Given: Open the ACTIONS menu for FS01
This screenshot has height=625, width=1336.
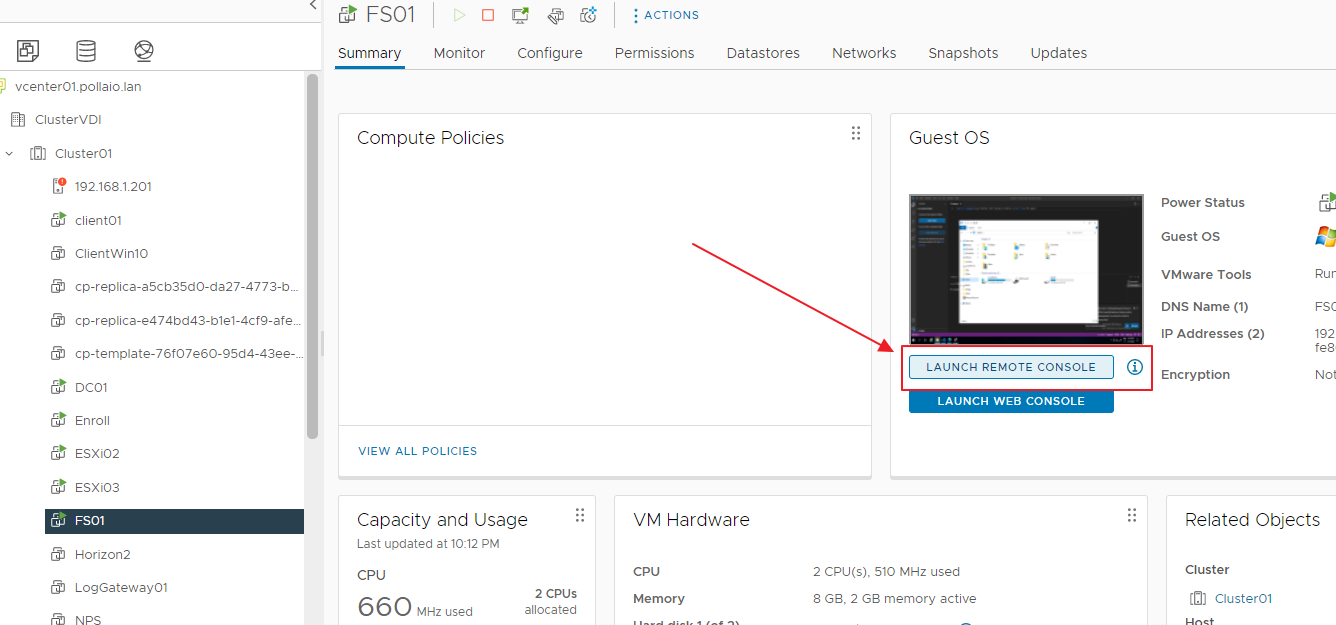Looking at the screenshot, I should point(664,15).
